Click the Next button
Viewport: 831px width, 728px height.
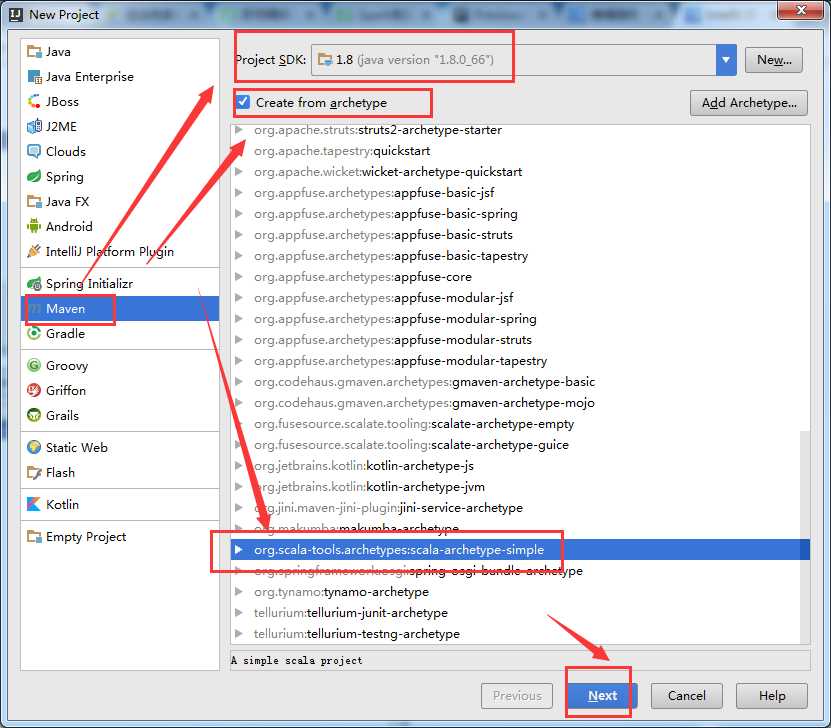tap(602, 696)
